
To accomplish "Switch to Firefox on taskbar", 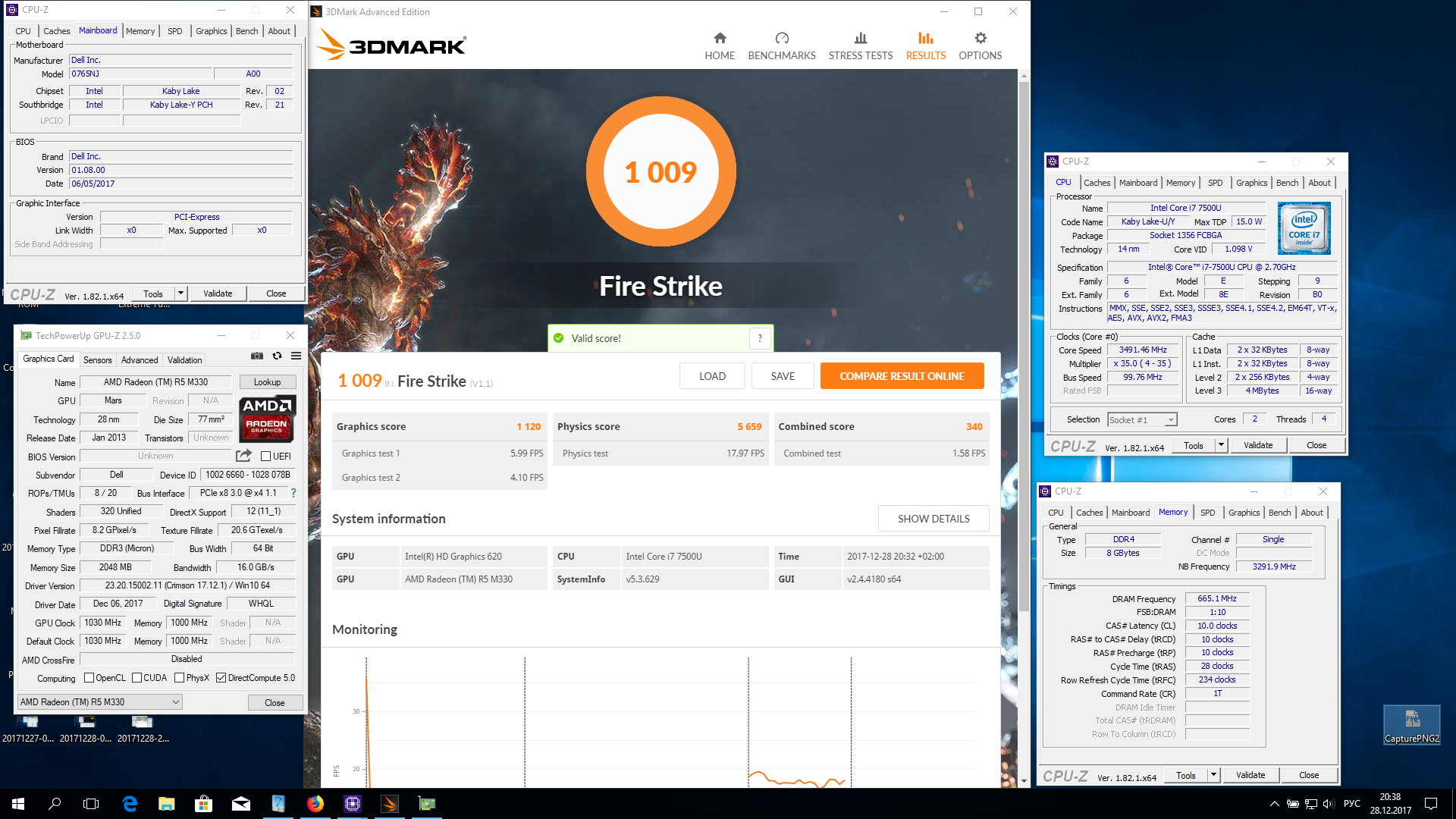I will tap(315, 804).
